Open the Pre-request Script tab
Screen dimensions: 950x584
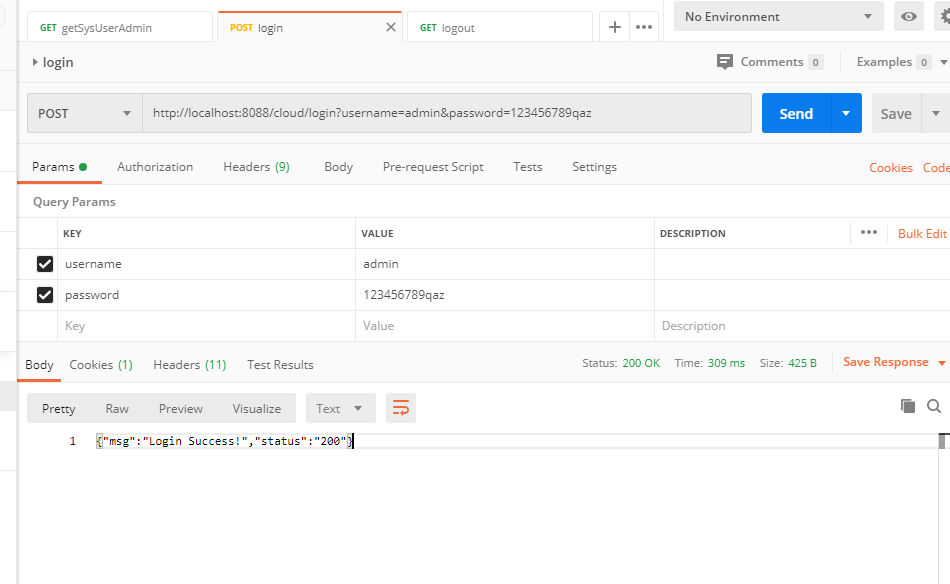[x=433, y=167]
